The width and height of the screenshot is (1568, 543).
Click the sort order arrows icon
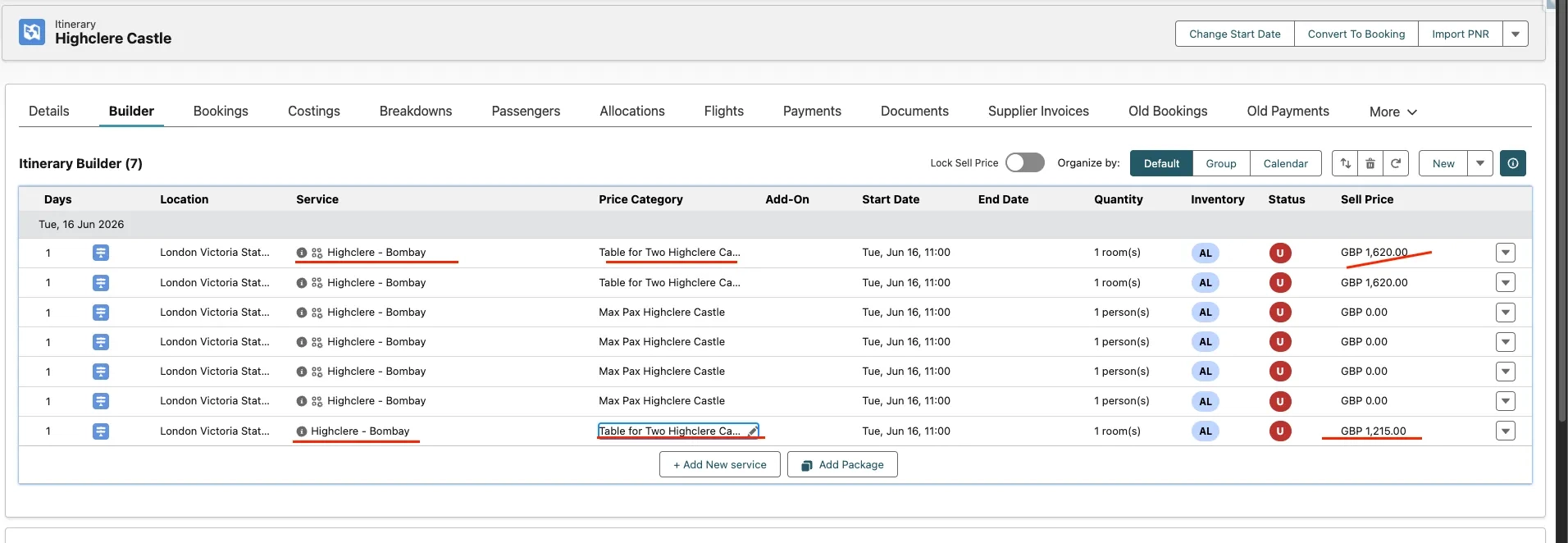[1345, 163]
